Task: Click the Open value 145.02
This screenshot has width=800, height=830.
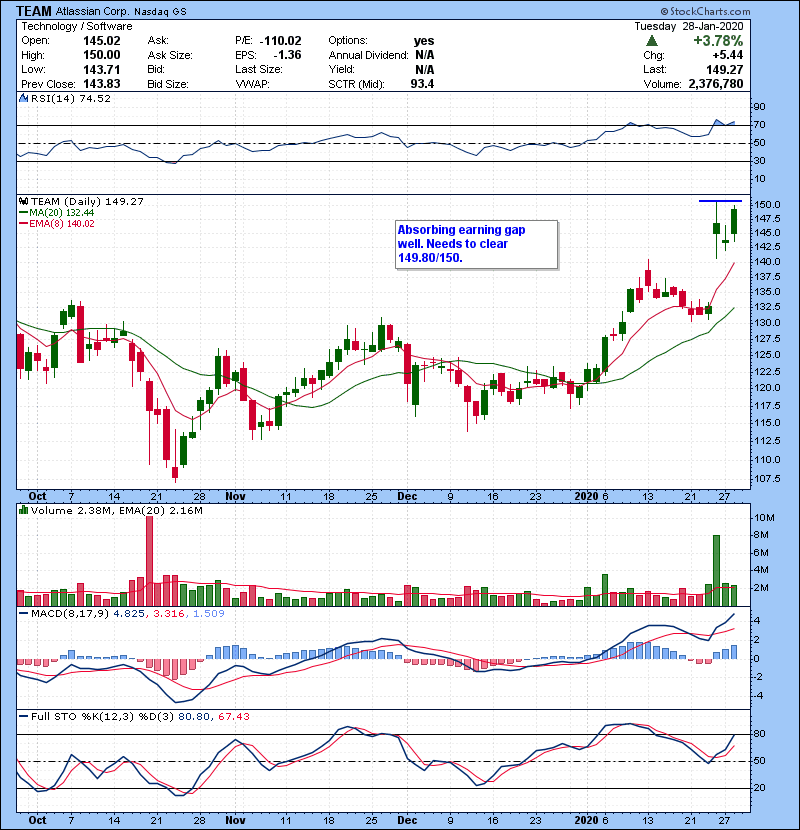Action: [102, 41]
